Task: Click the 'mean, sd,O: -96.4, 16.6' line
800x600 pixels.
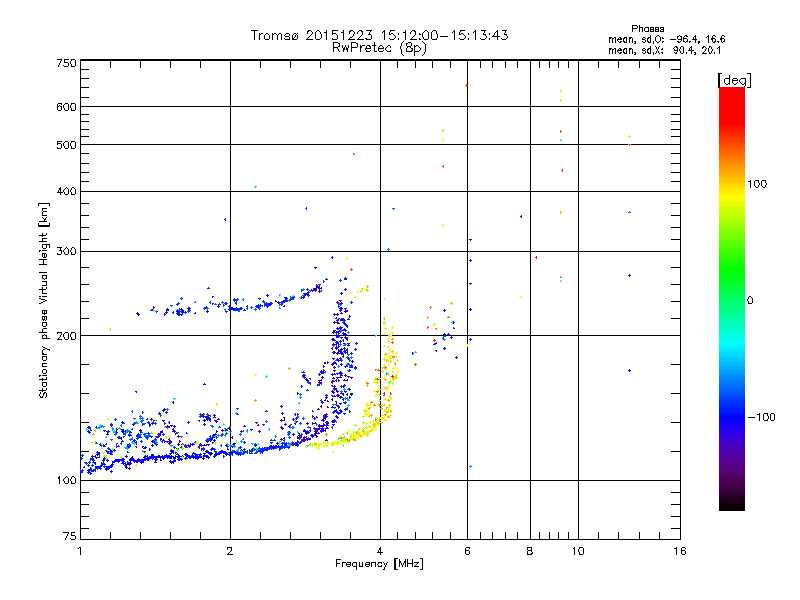Action: click(666, 39)
